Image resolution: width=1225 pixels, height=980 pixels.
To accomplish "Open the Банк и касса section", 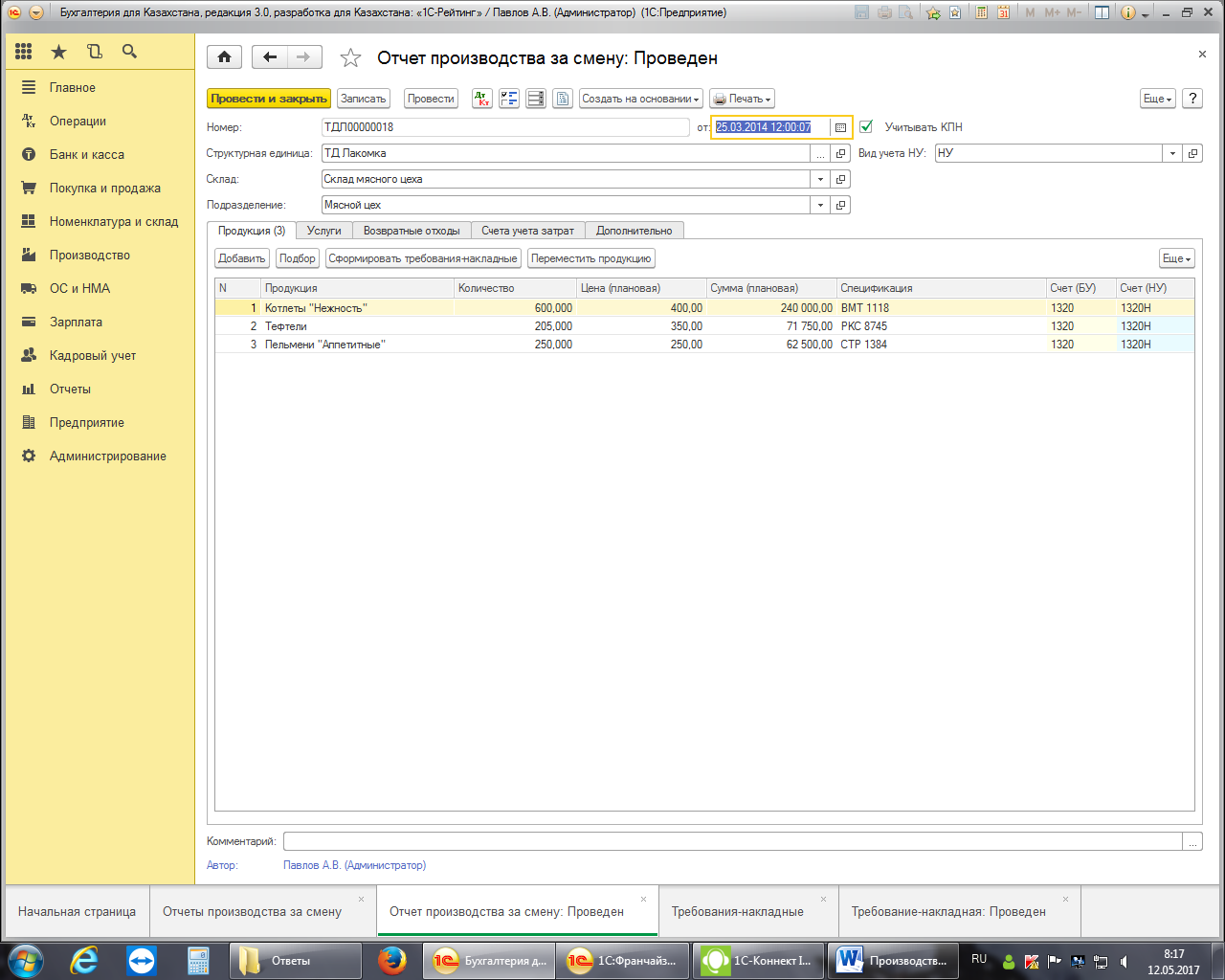I will (87, 155).
